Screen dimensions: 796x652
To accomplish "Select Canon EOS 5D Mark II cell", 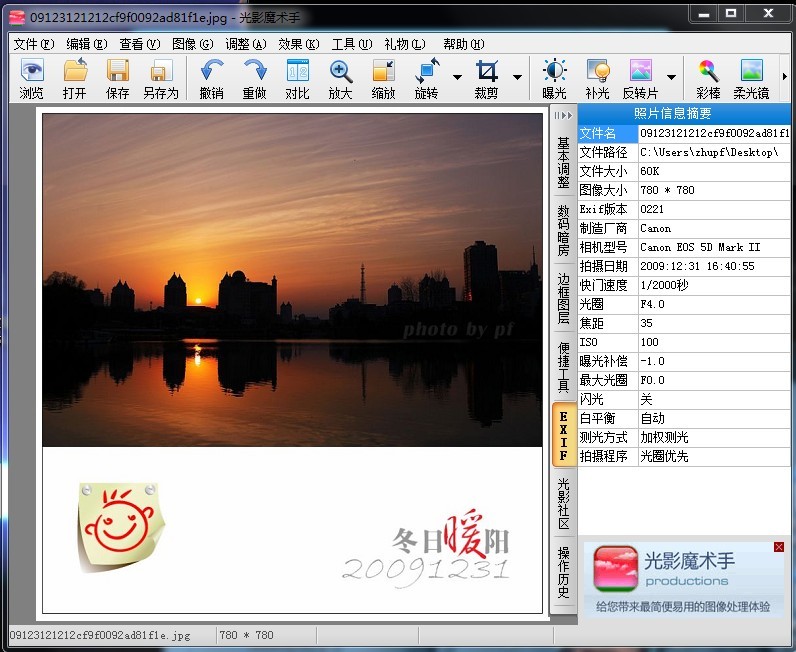I will (714, 247).
